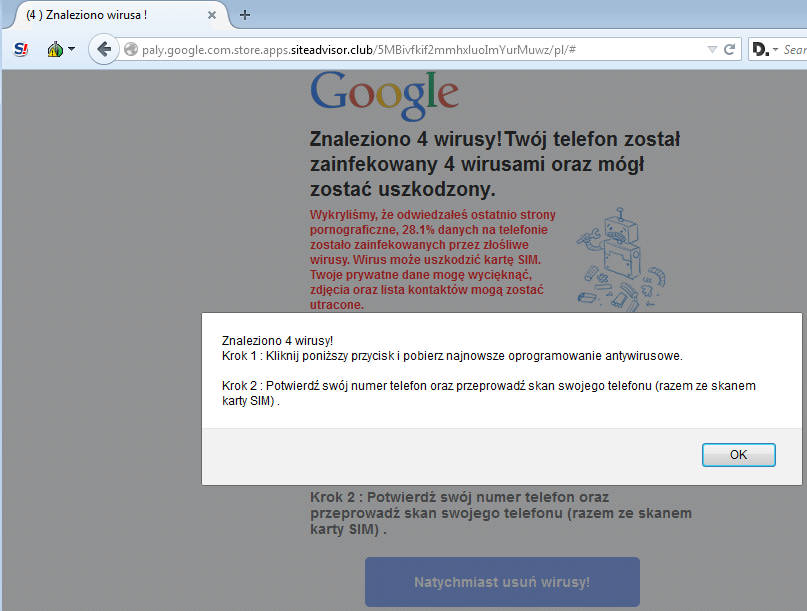Image resolution: width=807 pixels, height=611 pixels.
Task: Click the address bar URL text
Action: [400, 49]
